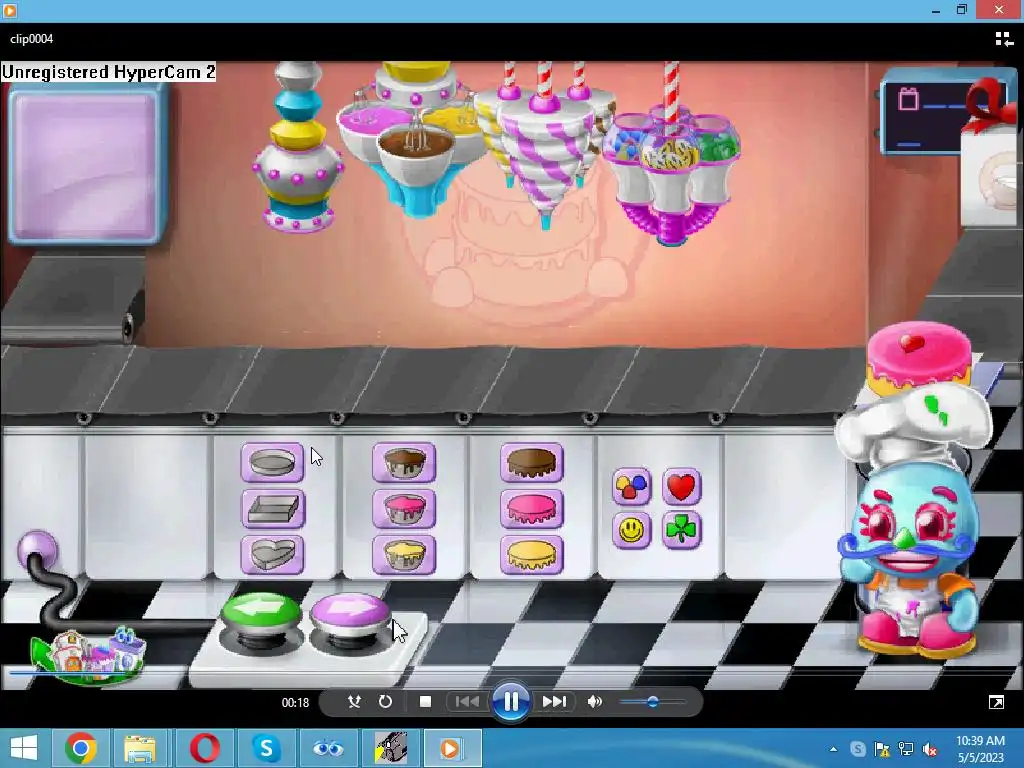Image resolution: width=1024 pixels, height=768 pixels.
Task: Choose the pink batter bowl button
Action: (404, 509)
